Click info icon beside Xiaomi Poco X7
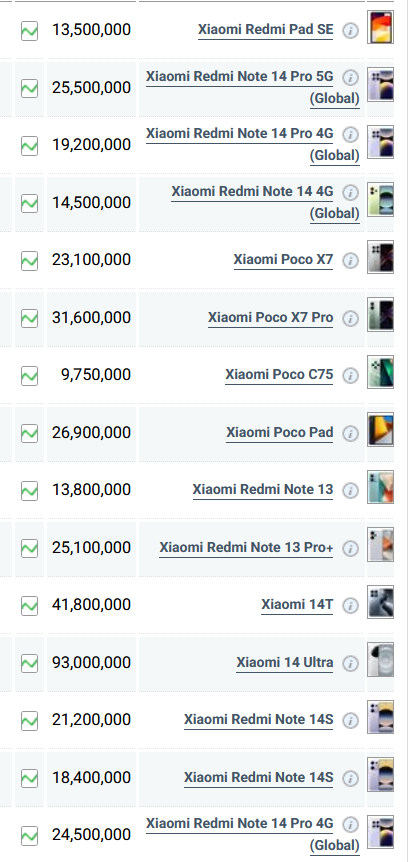Screen dimensions: 411x862 pos(350,261)
